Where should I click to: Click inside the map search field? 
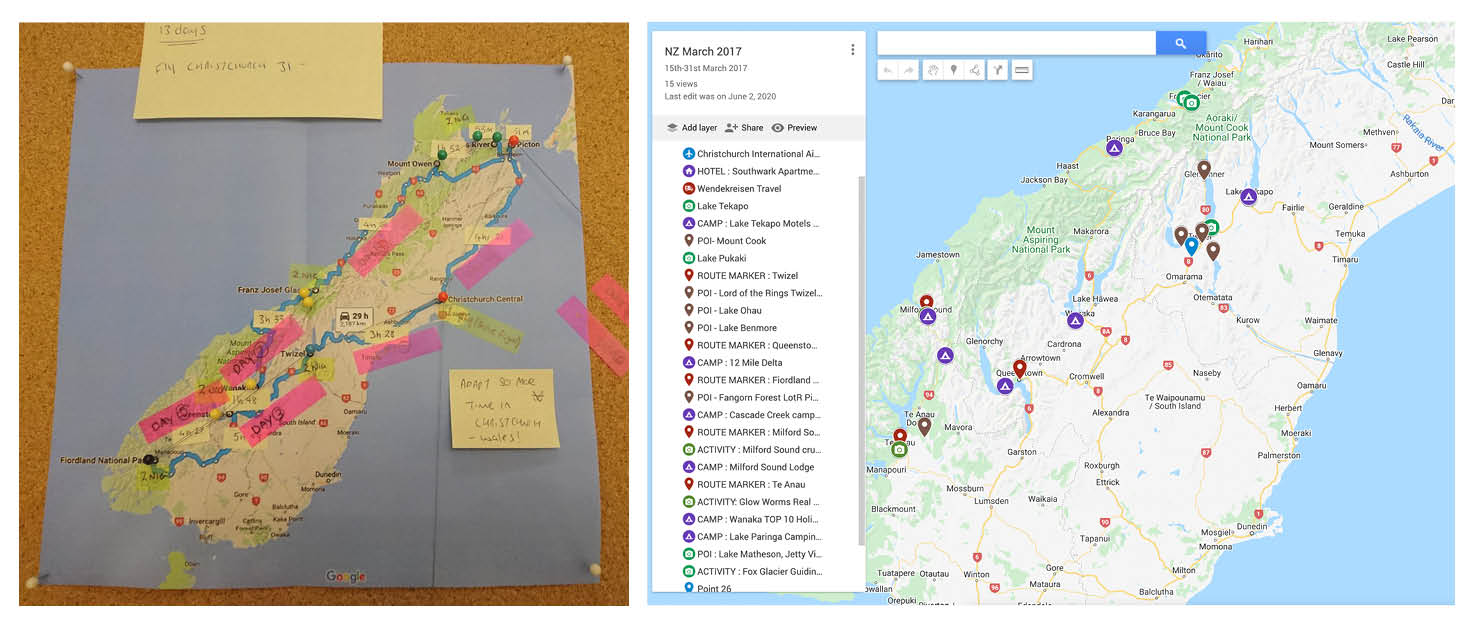coord(1015,43)
